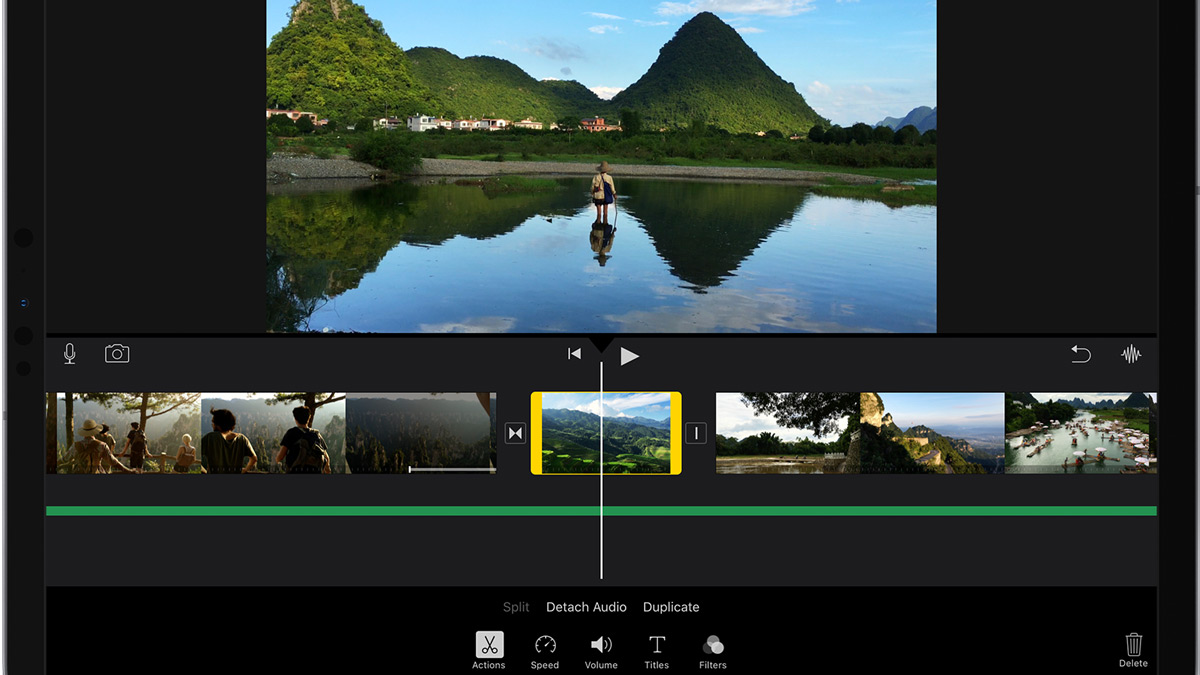Choose Duplicate from the clip menu
1200x675 pixels.
pyautogui.click(x=670, y=607)
